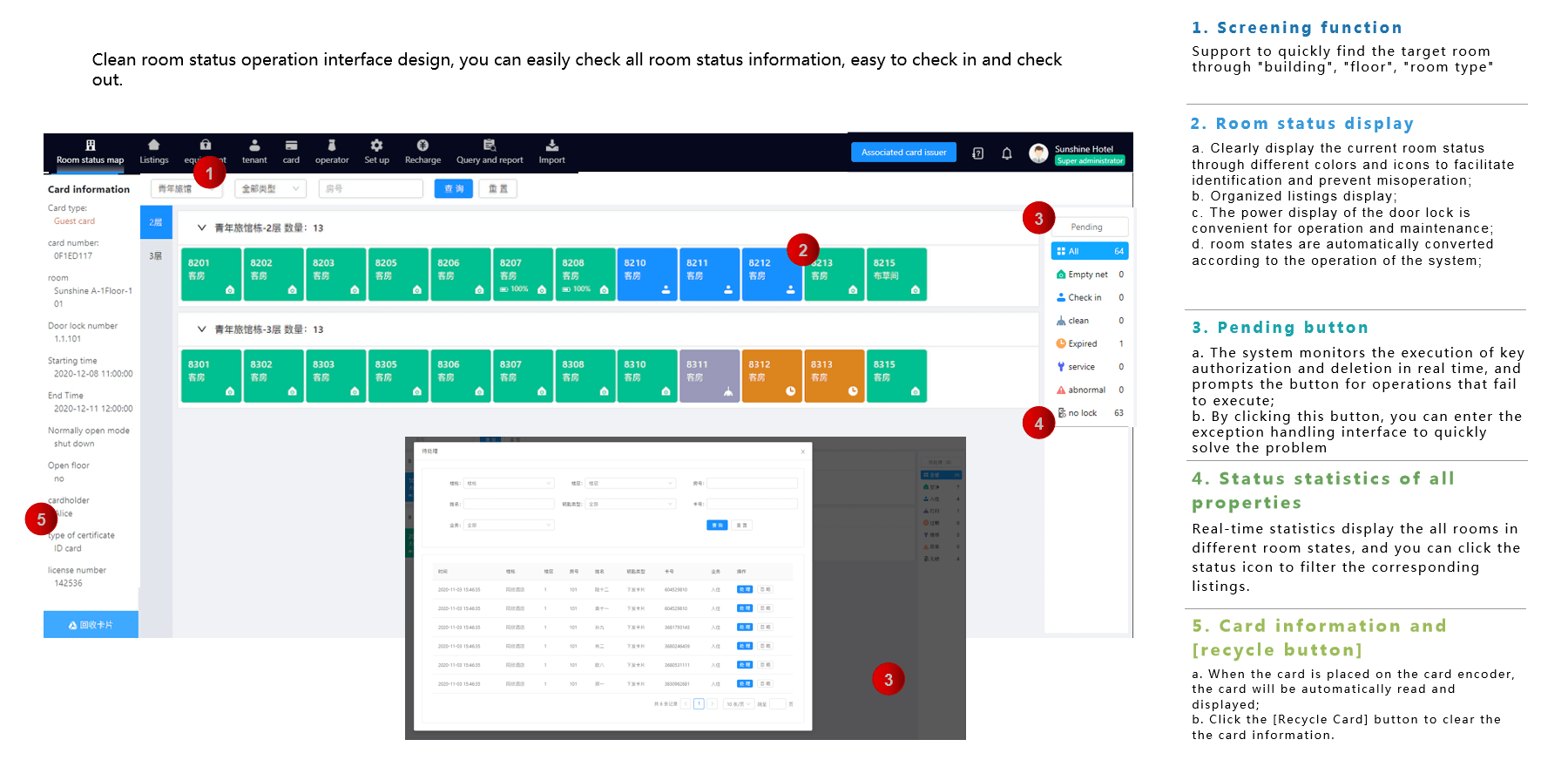Open the operator menu icon

click(x=332, y=146)
